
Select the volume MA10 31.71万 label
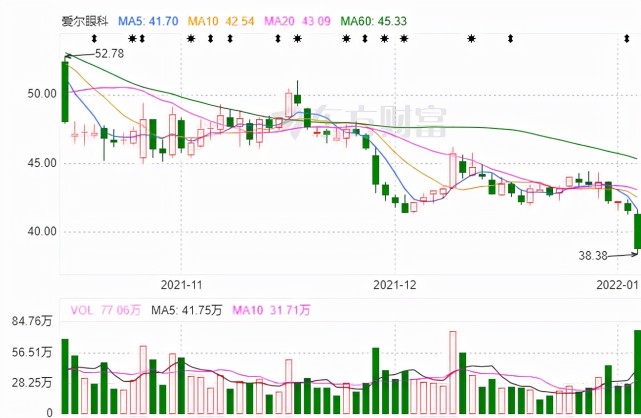271,310
